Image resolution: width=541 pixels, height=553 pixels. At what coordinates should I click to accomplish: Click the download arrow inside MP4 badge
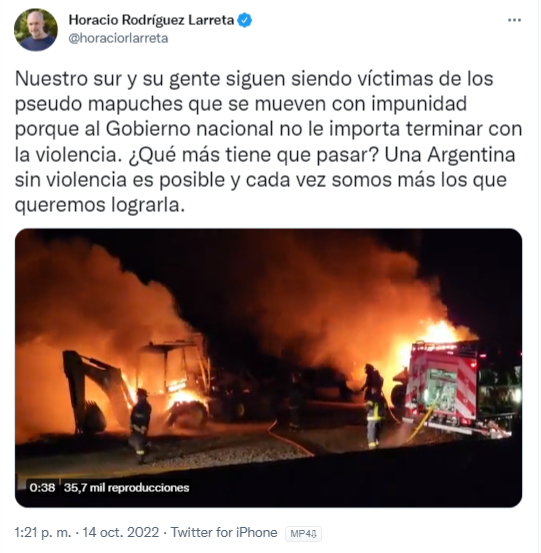pos(314,534)
